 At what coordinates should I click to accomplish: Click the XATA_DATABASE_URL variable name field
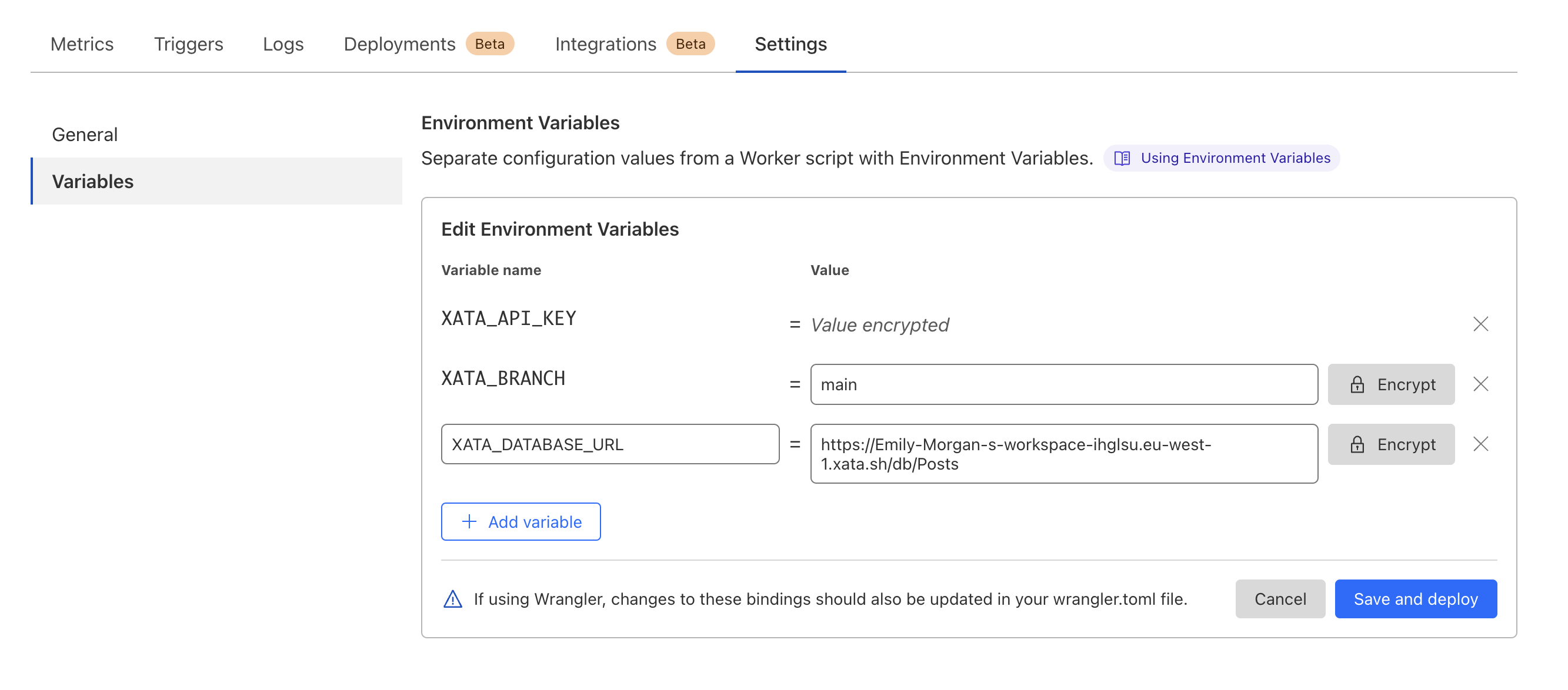(610, 444)
